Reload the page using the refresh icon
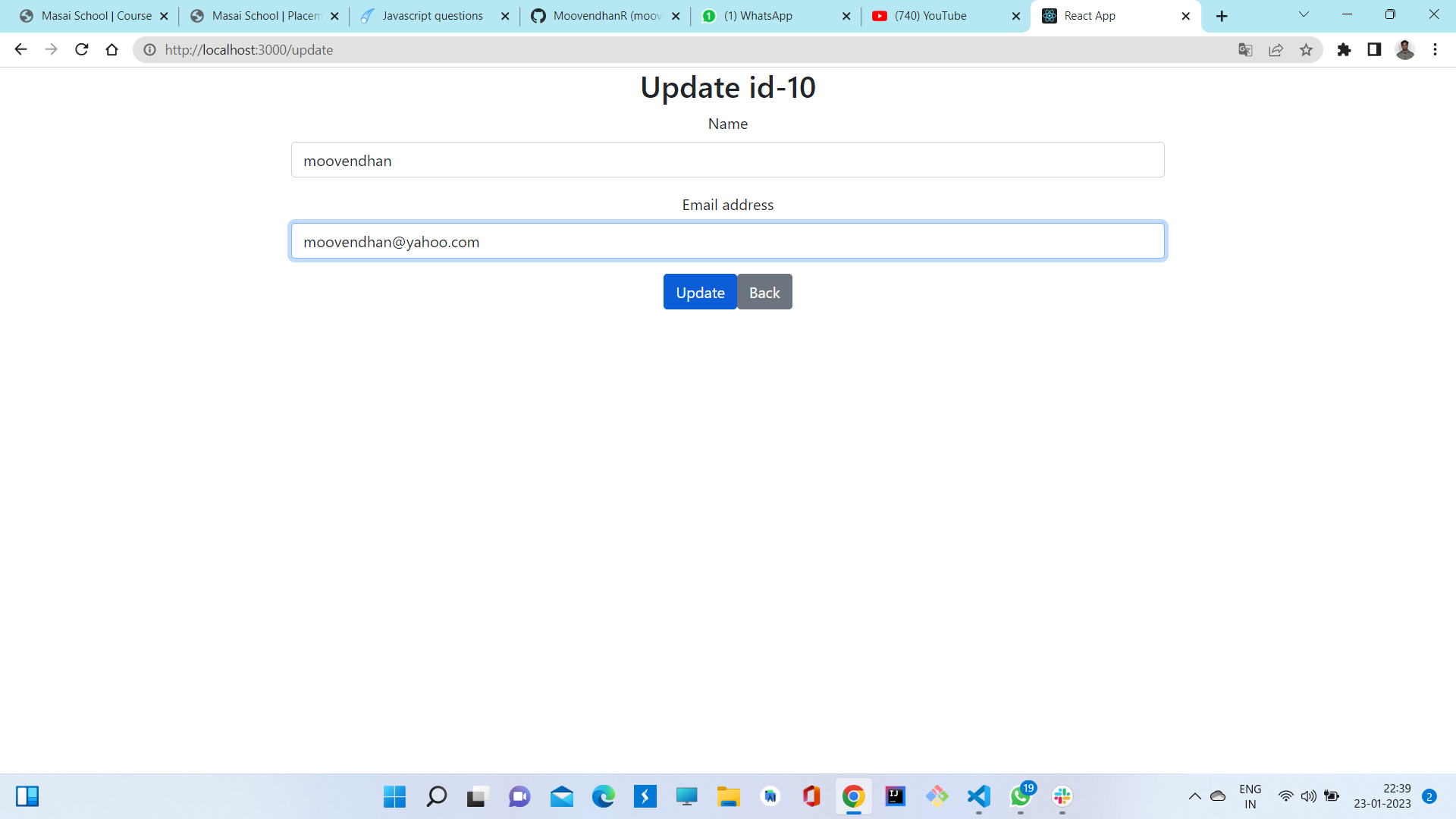The height and width of the screenshot is (819, 1456). pyautogui.click(x=81, y=49)
